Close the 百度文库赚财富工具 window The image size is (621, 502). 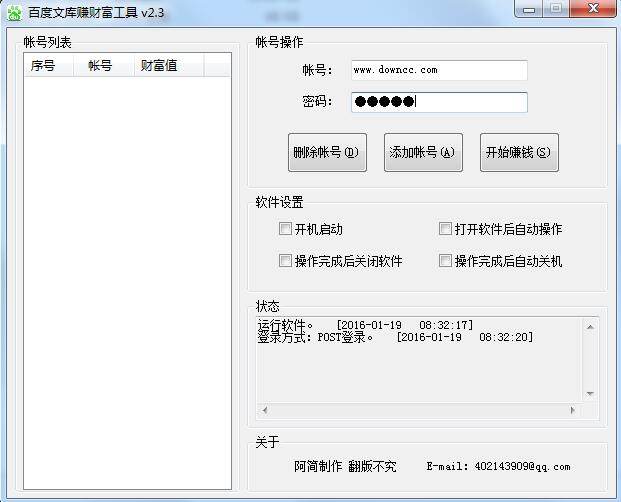(x=593, y=9)
